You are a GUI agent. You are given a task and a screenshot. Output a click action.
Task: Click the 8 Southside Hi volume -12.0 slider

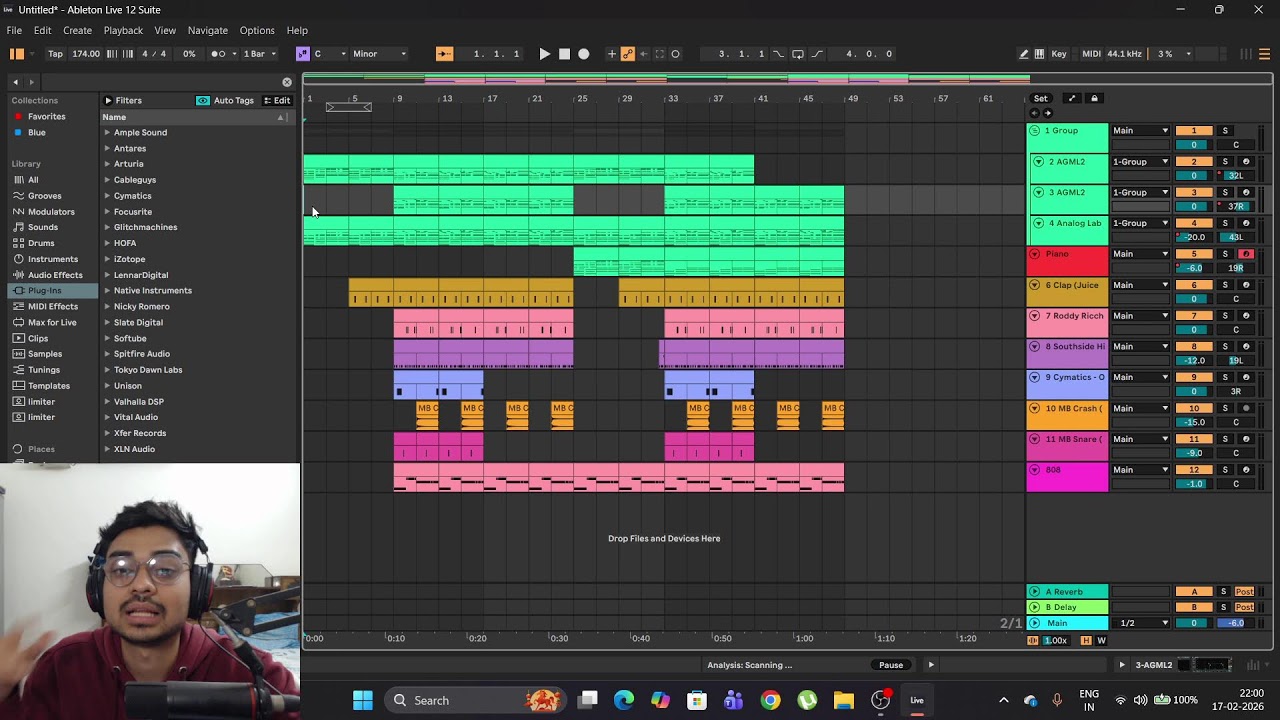click(x=1194, y=361)
